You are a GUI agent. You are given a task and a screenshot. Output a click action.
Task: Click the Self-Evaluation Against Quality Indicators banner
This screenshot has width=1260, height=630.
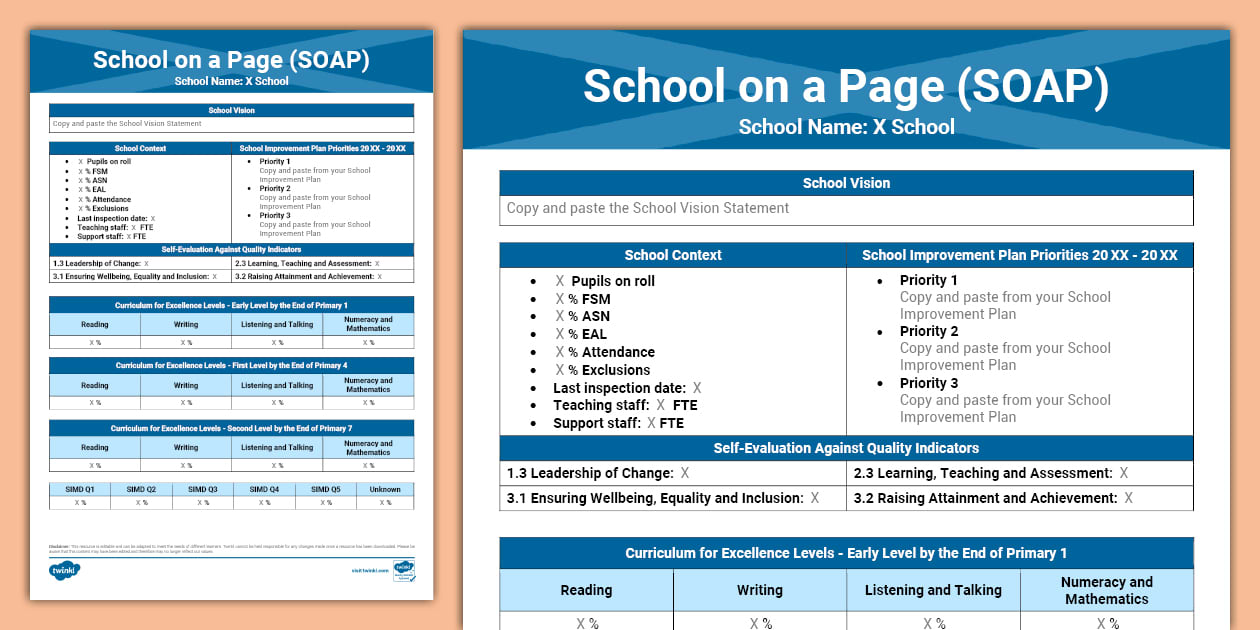[x=846, y=448]
